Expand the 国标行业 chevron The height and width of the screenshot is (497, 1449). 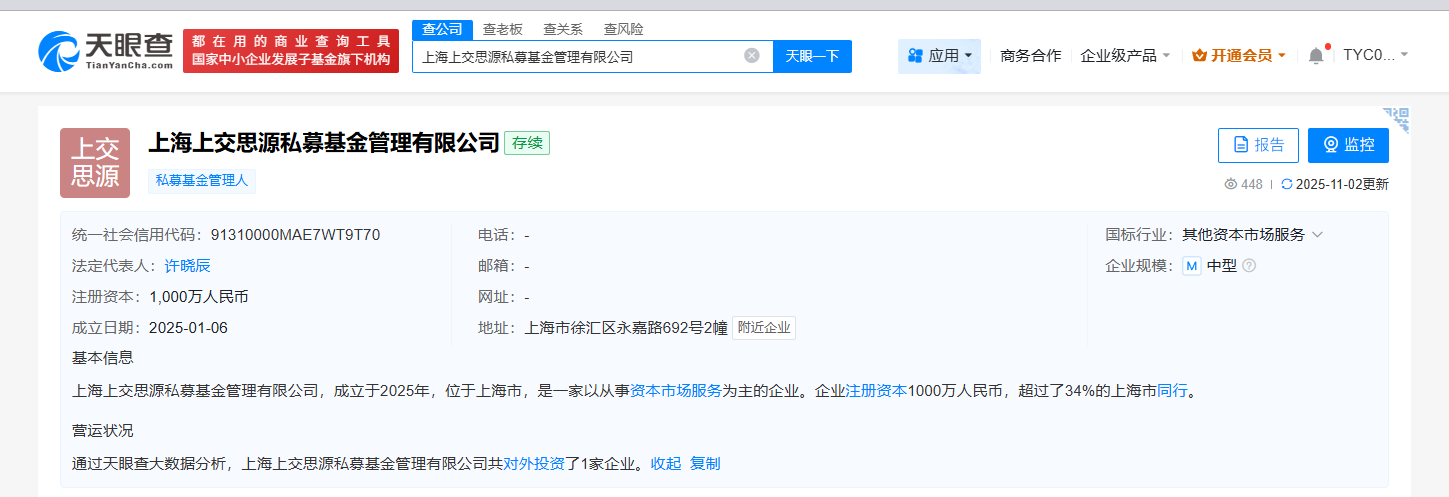click(1317, 235)
